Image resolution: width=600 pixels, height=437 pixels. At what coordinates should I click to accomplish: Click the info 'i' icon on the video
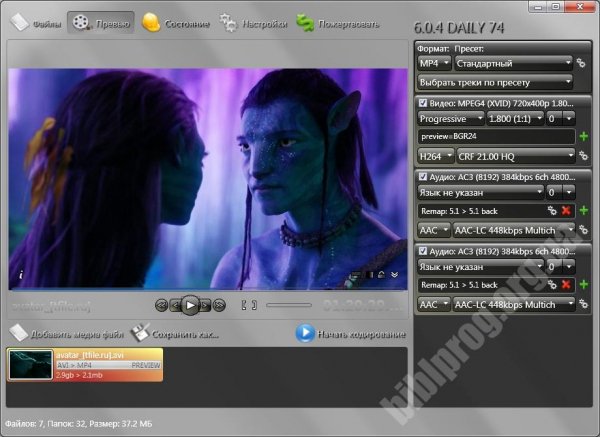[21, 274]
